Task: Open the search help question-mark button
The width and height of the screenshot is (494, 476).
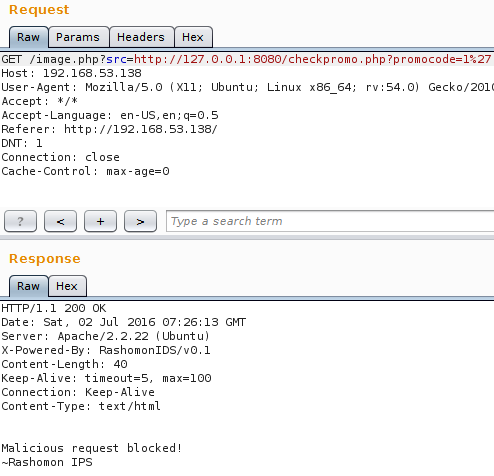Action: pos(20,221)
